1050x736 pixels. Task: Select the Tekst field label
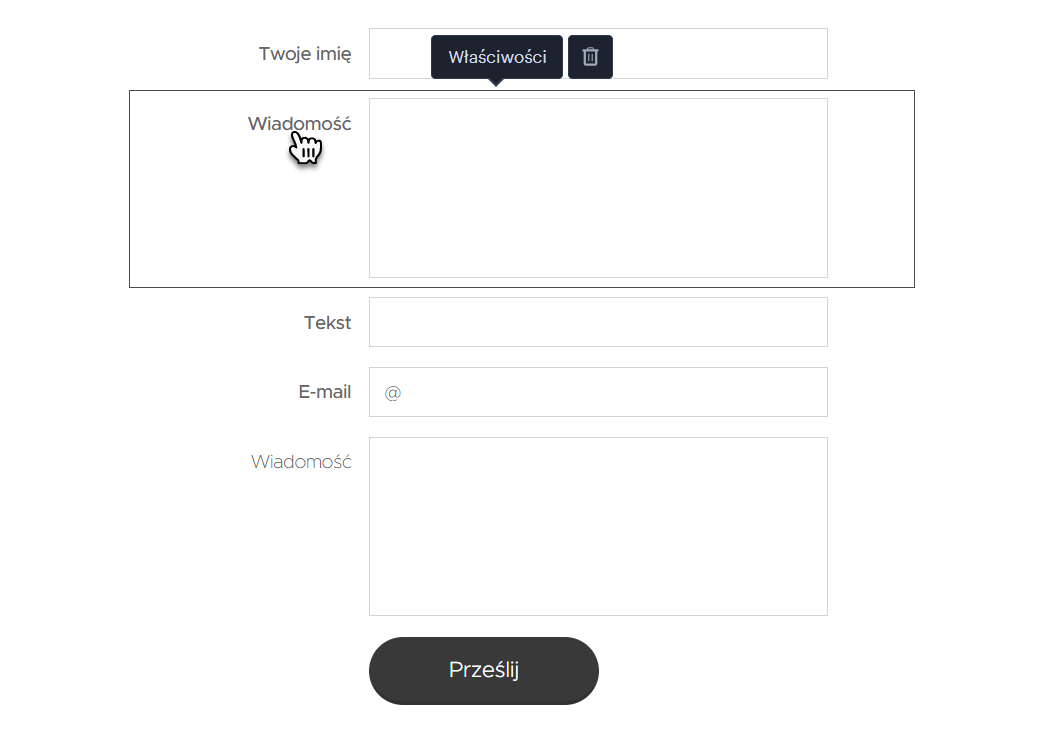coord(327,323)
